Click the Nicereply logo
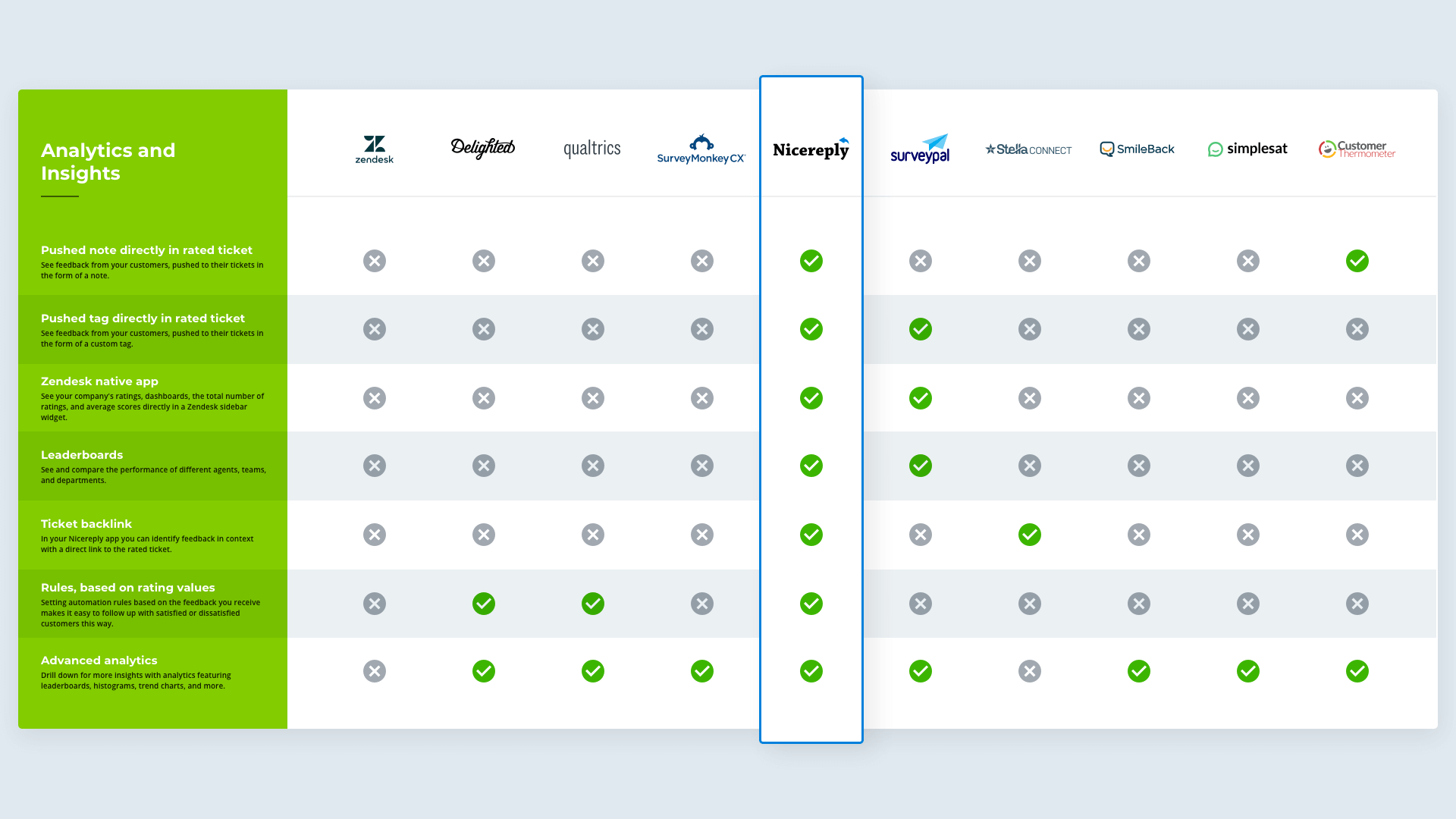 (x=811, y=149)
